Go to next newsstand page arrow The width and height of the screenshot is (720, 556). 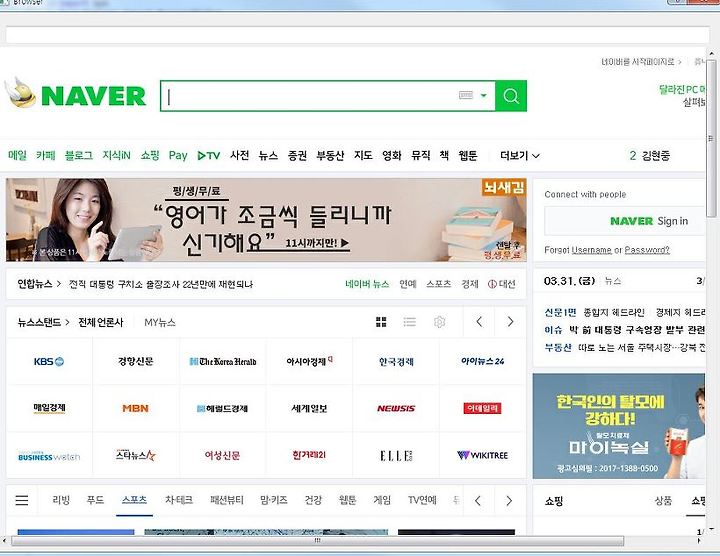510,322
